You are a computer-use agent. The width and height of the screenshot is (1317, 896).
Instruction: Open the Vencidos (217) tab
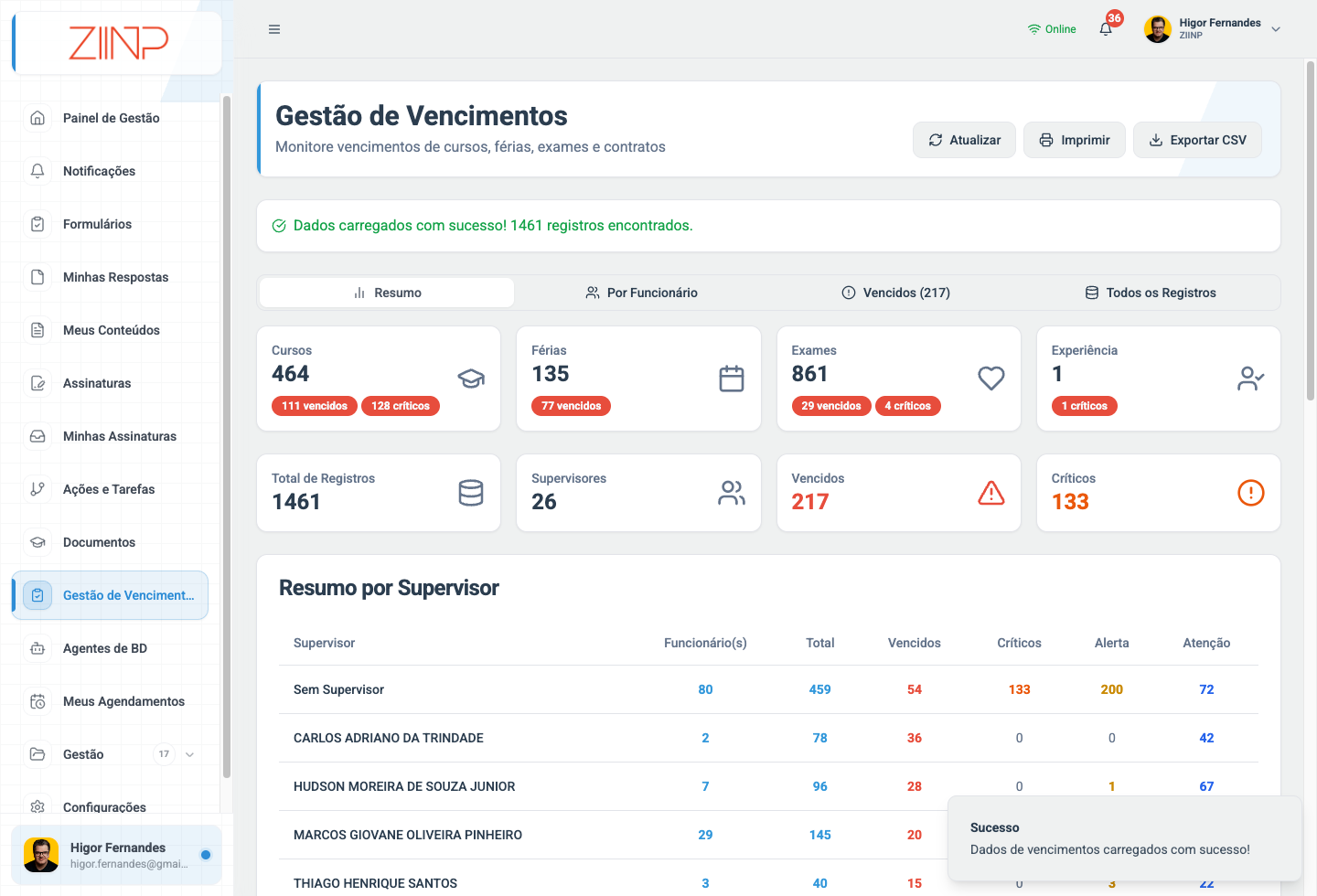pos(895,293)
